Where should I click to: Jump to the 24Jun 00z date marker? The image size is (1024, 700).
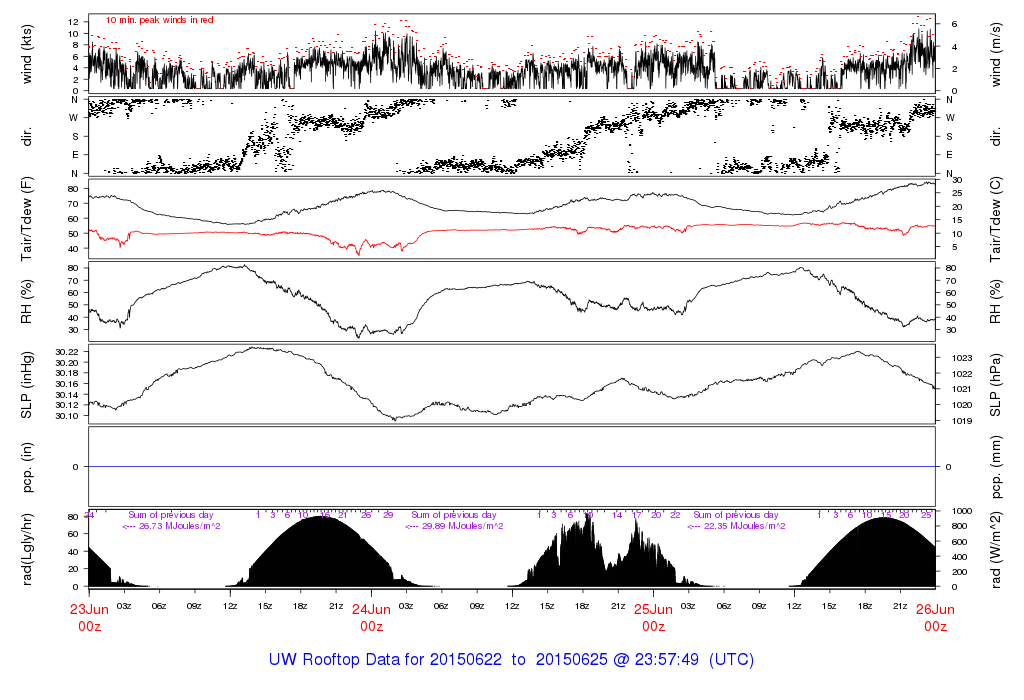371,616
